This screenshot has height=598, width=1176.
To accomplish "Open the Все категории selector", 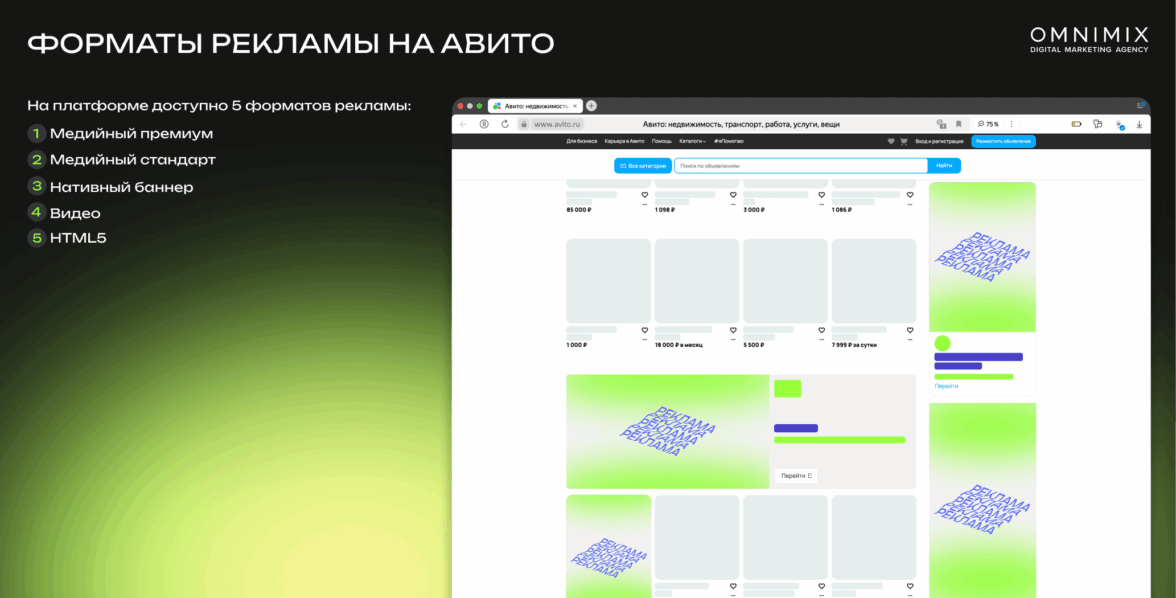I will coord(643,166).
